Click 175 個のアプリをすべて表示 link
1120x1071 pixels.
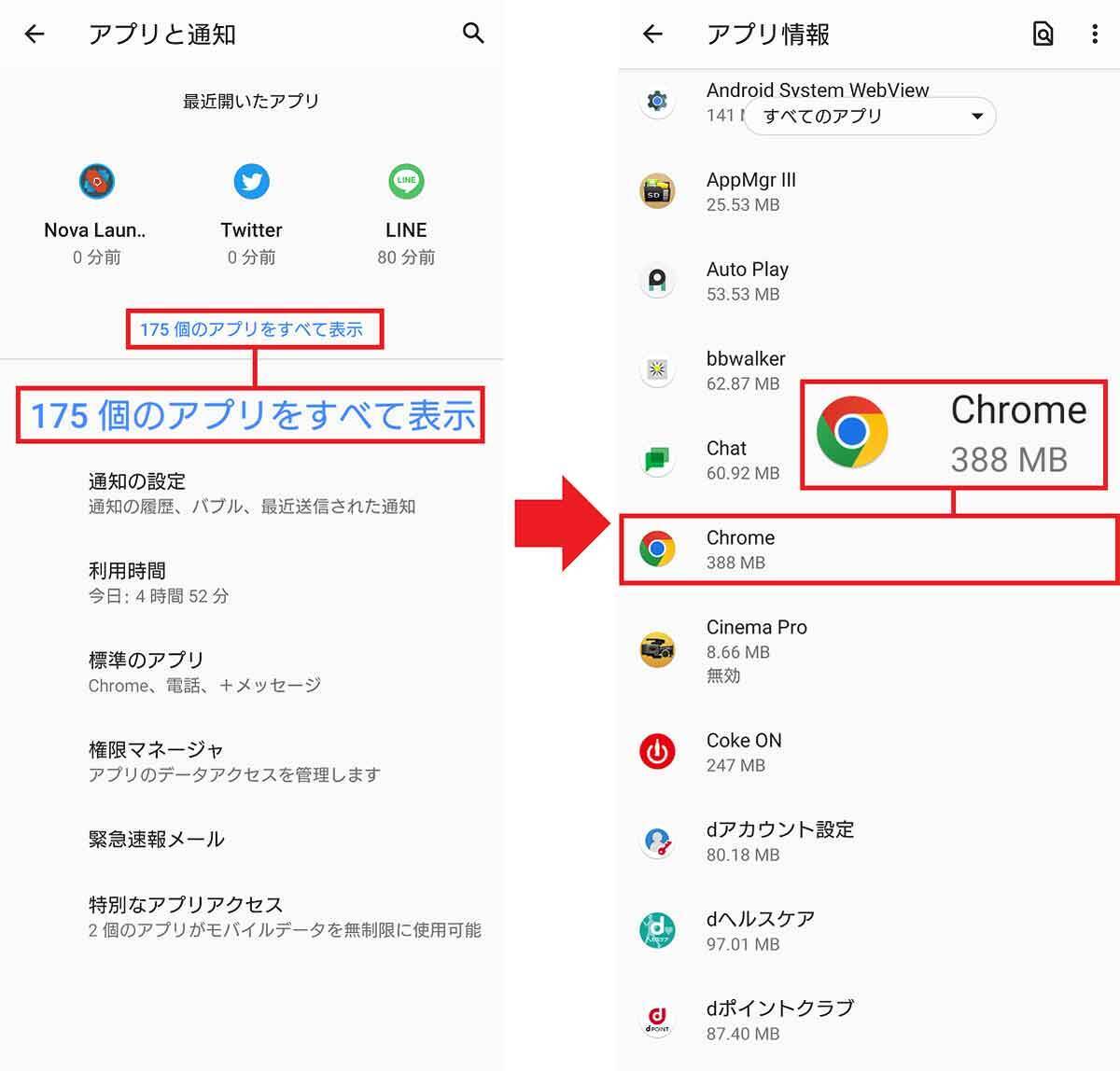[x=251, y=329]
